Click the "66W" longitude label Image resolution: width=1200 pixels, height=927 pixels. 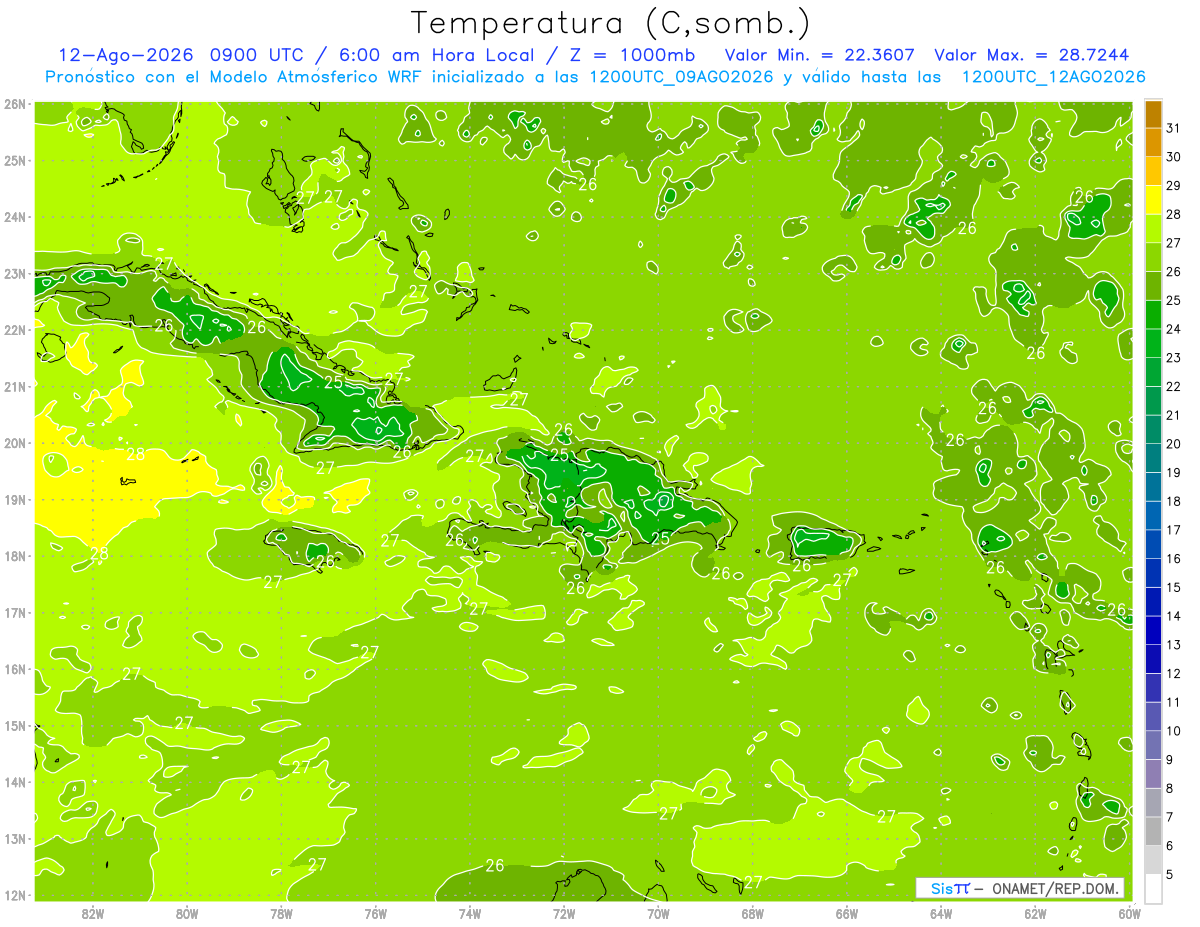(847, 913)
